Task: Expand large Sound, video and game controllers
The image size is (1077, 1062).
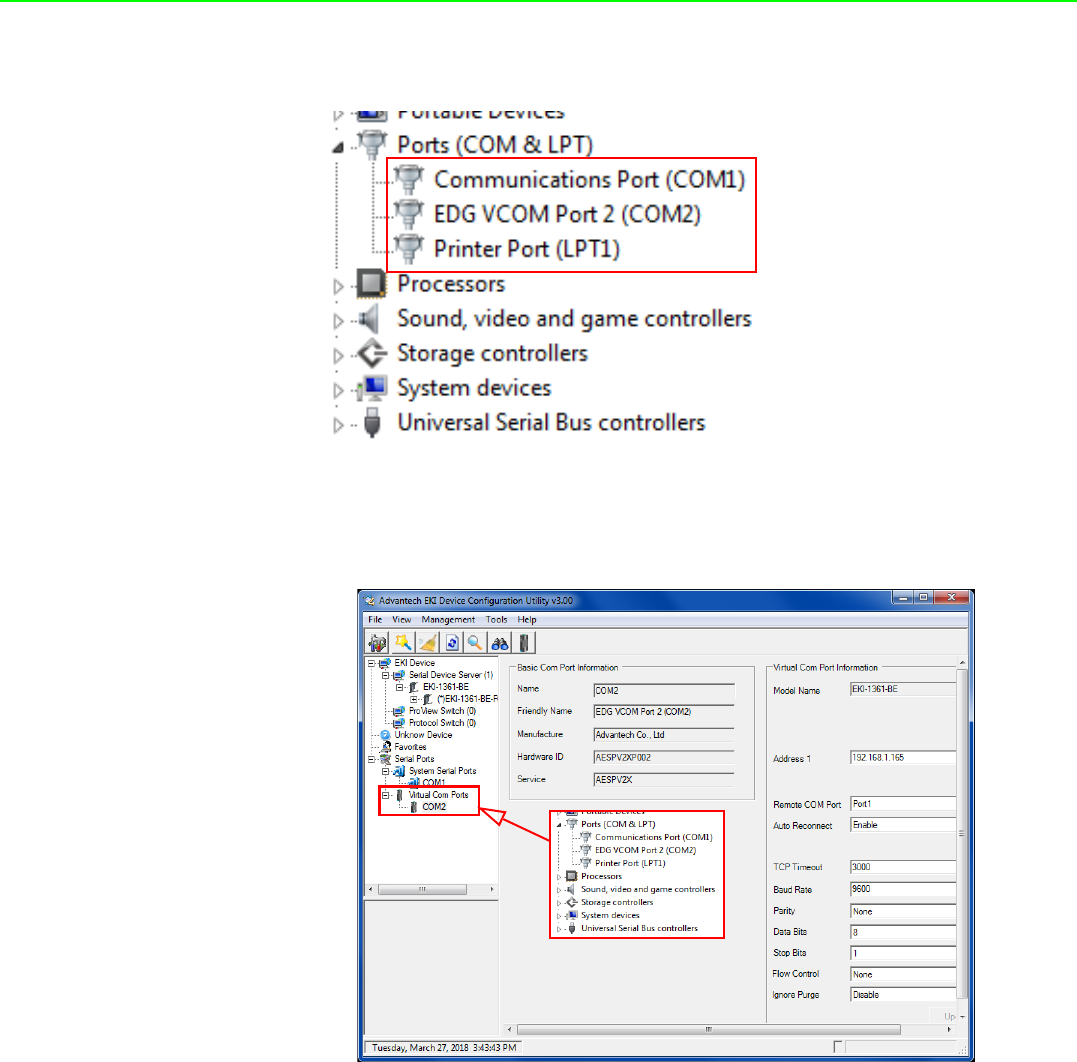Action: 338,321
